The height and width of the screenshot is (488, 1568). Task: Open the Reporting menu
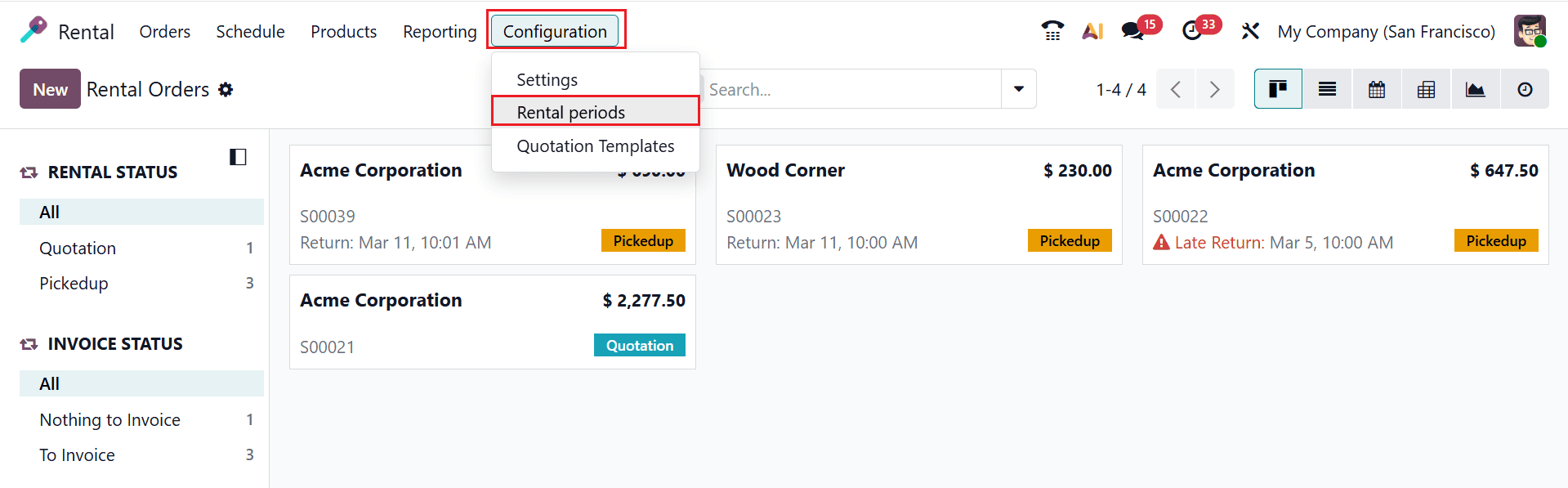pyautogui.click(x=440, y=31)
